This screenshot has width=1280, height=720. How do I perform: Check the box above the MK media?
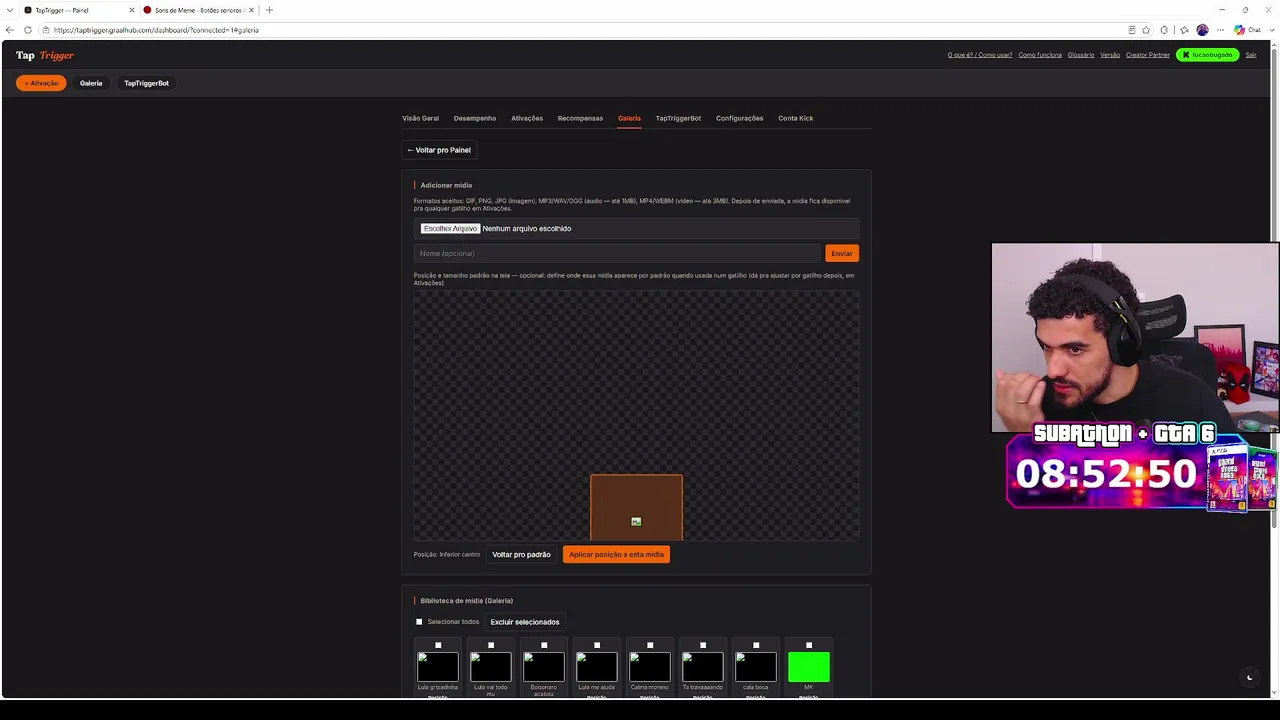(x=809, y=645)
